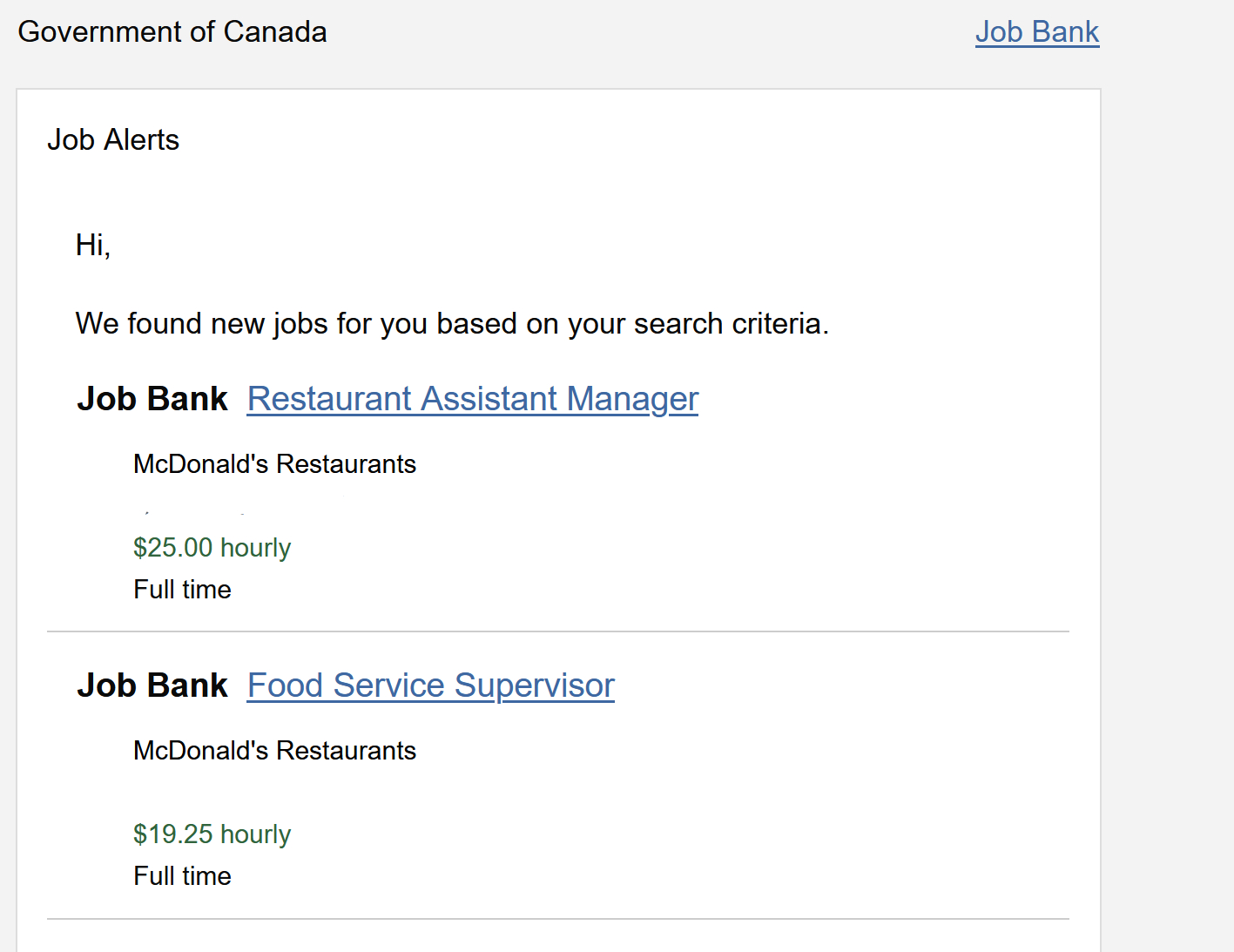Open the Food Service Supervisor job posting
The image size is (1234, 952).
point(430,685)
